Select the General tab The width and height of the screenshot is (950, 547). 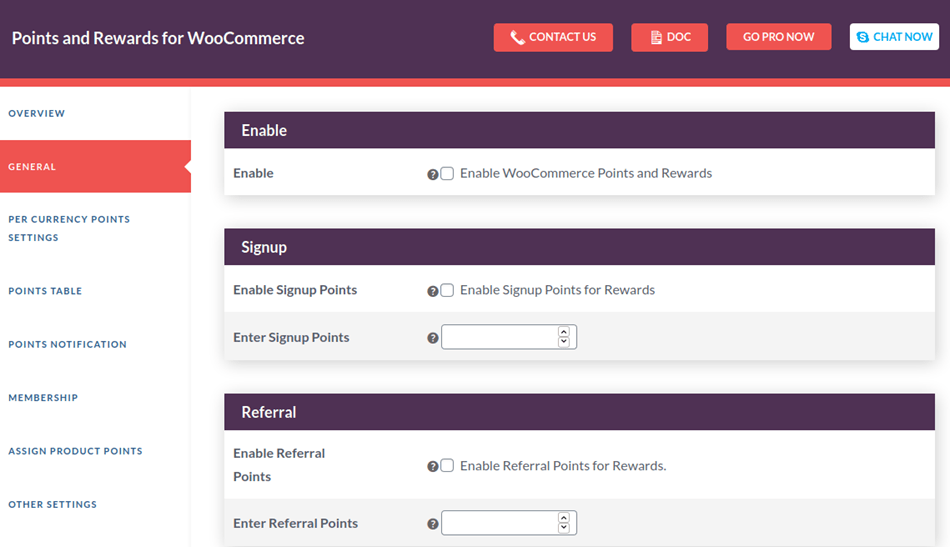click(x=95, y=167)
